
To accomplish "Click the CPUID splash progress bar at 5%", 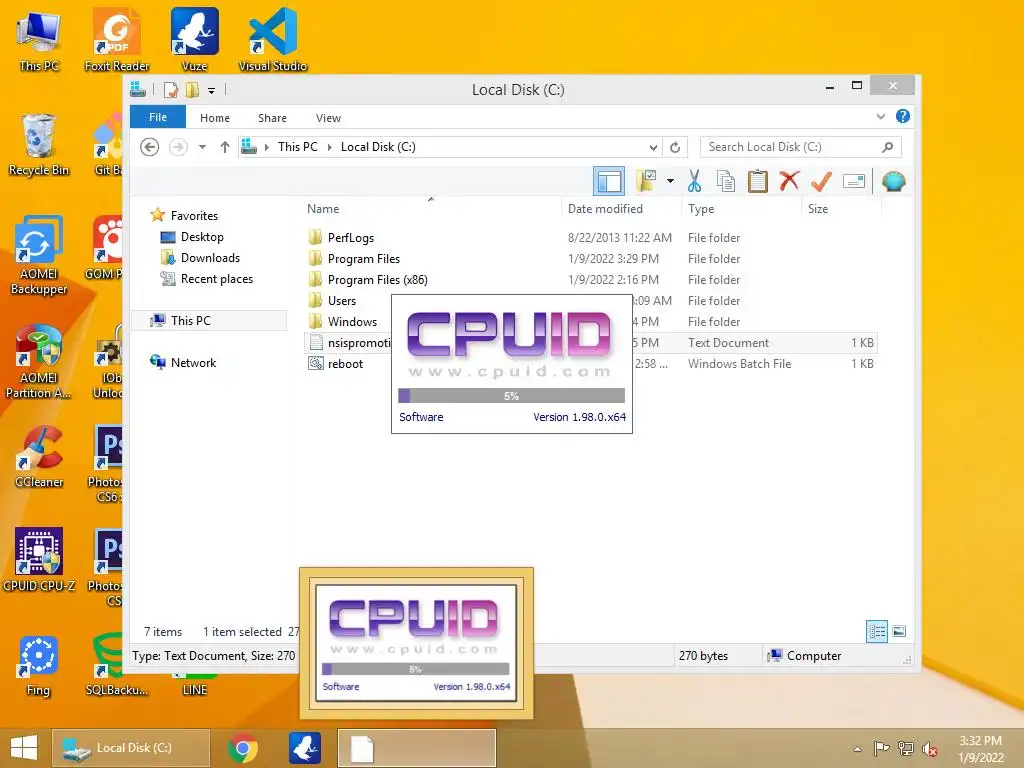I will click(511, 396).
